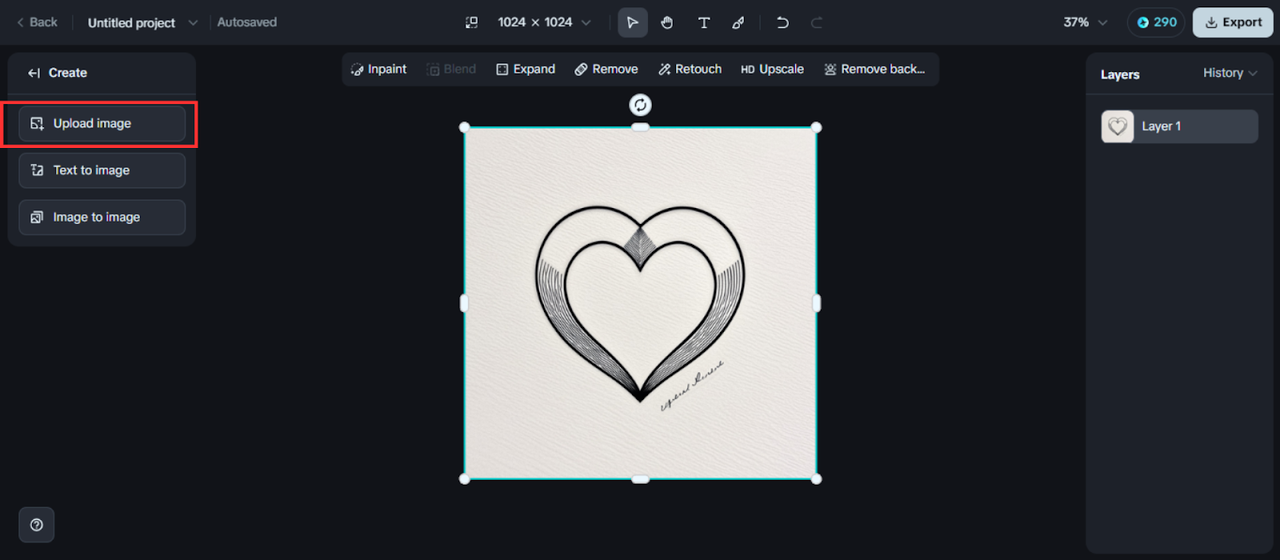Undo the last action
The width and height of the screenshot is (1280, 560).
pos(782,22)
